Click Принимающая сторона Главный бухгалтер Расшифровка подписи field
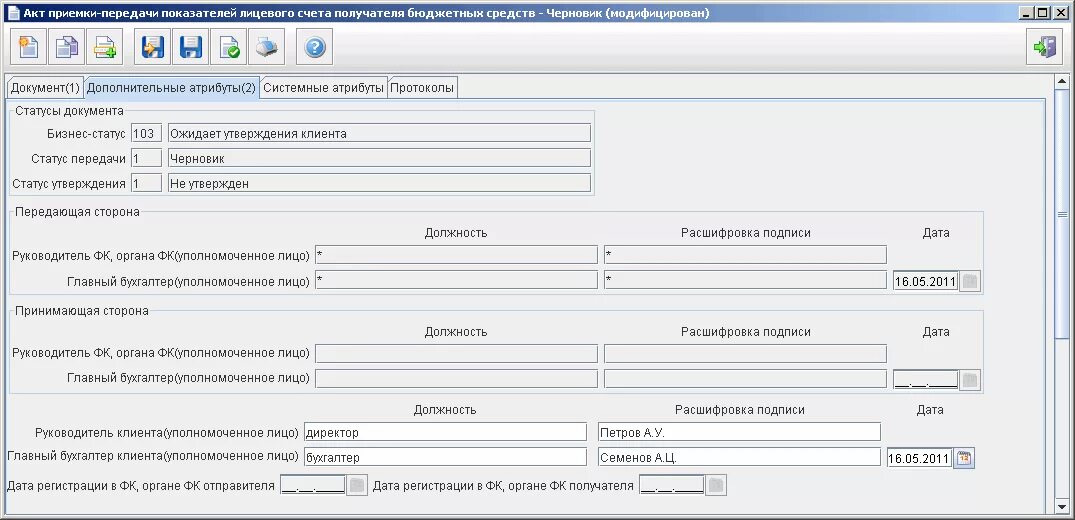The image size is (1075, 520). click(745, 379)
